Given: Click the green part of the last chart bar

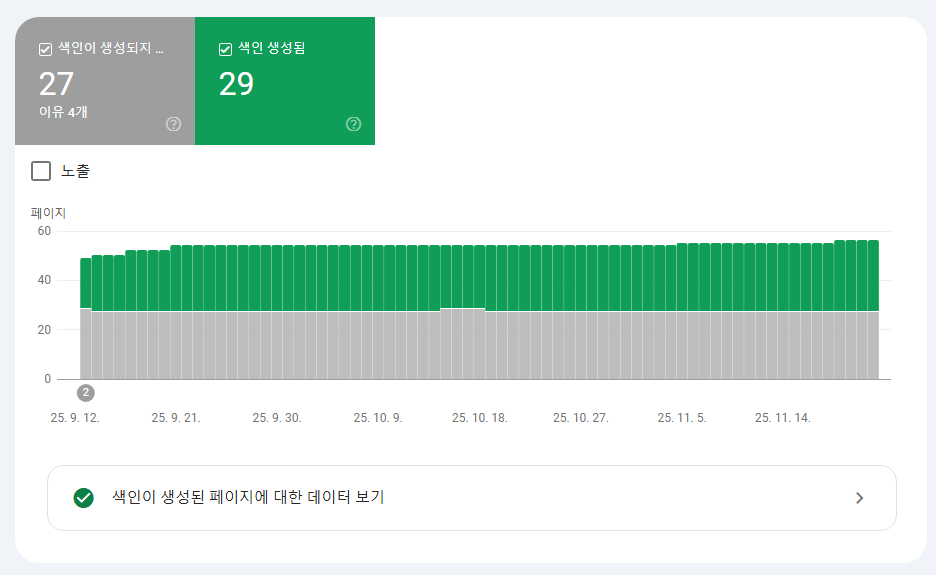Looking at the screenshot, I should [x=873, y=275].
